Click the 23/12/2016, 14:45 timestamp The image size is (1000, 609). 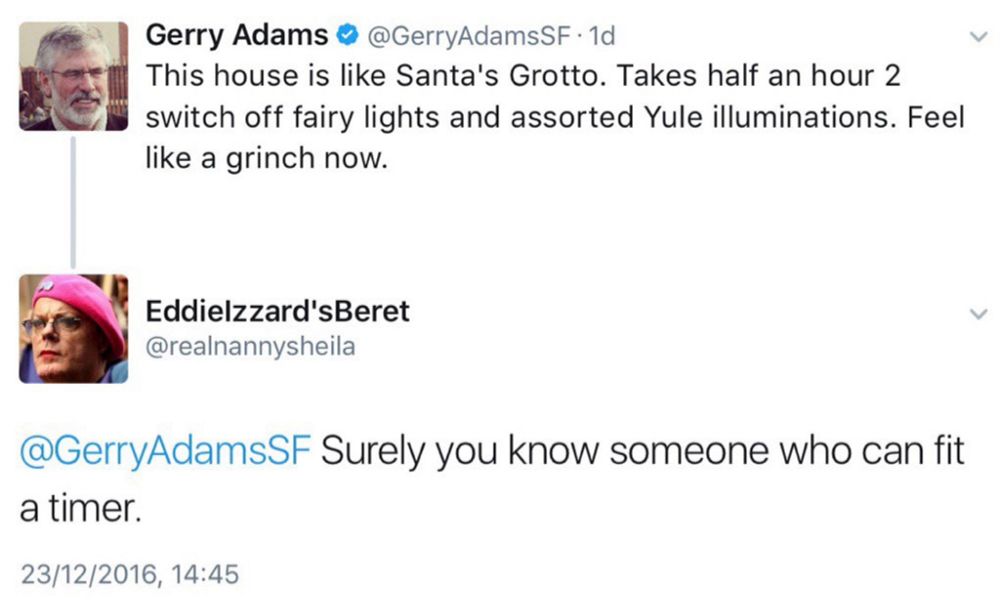click(127, 574)
